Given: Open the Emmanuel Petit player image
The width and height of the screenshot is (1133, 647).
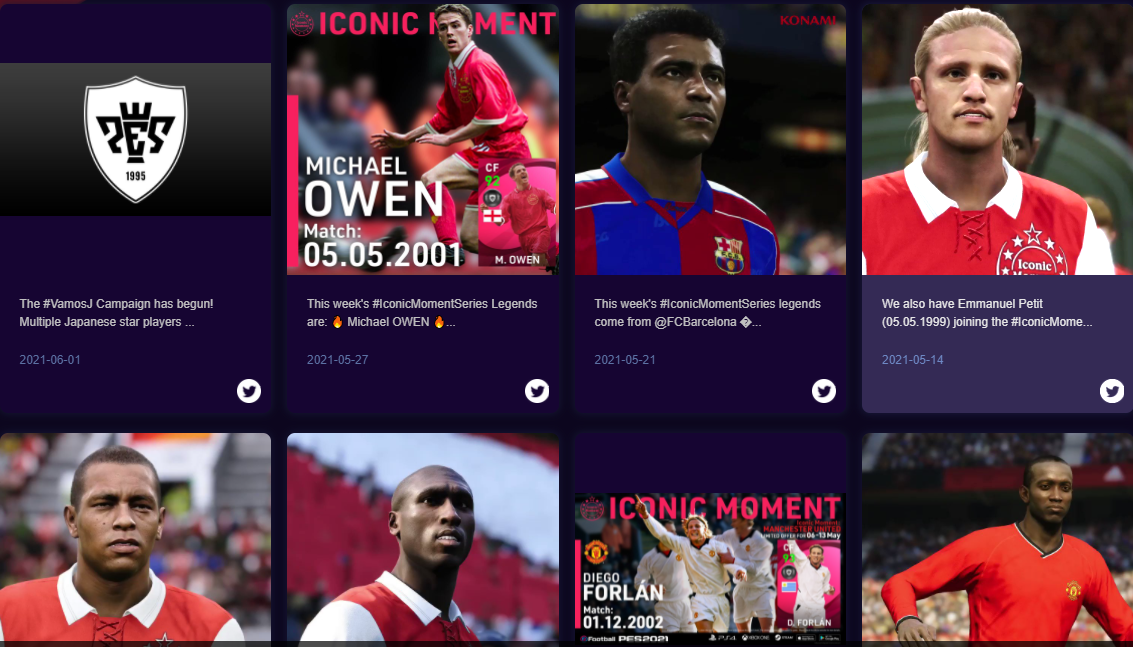Looking at the screenshot, I should [x=997, y=140].
